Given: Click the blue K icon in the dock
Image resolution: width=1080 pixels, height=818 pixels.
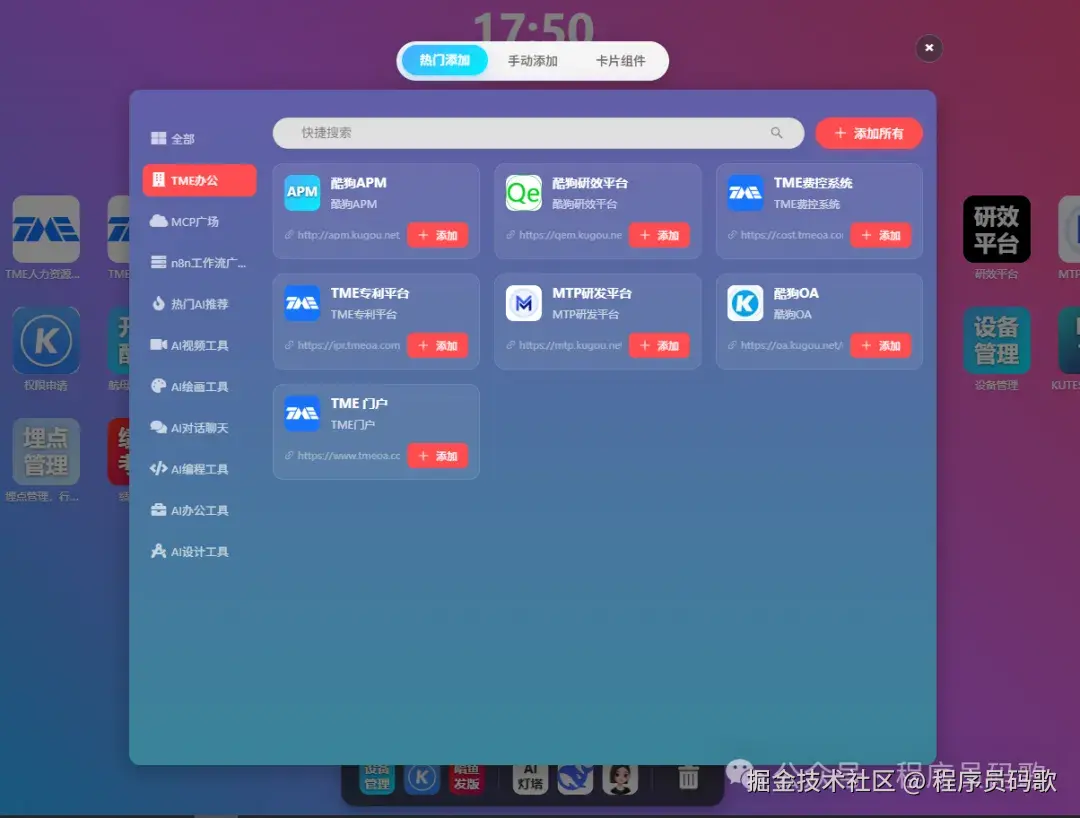Looking at the screenshot, I should [x=422, y=778].
